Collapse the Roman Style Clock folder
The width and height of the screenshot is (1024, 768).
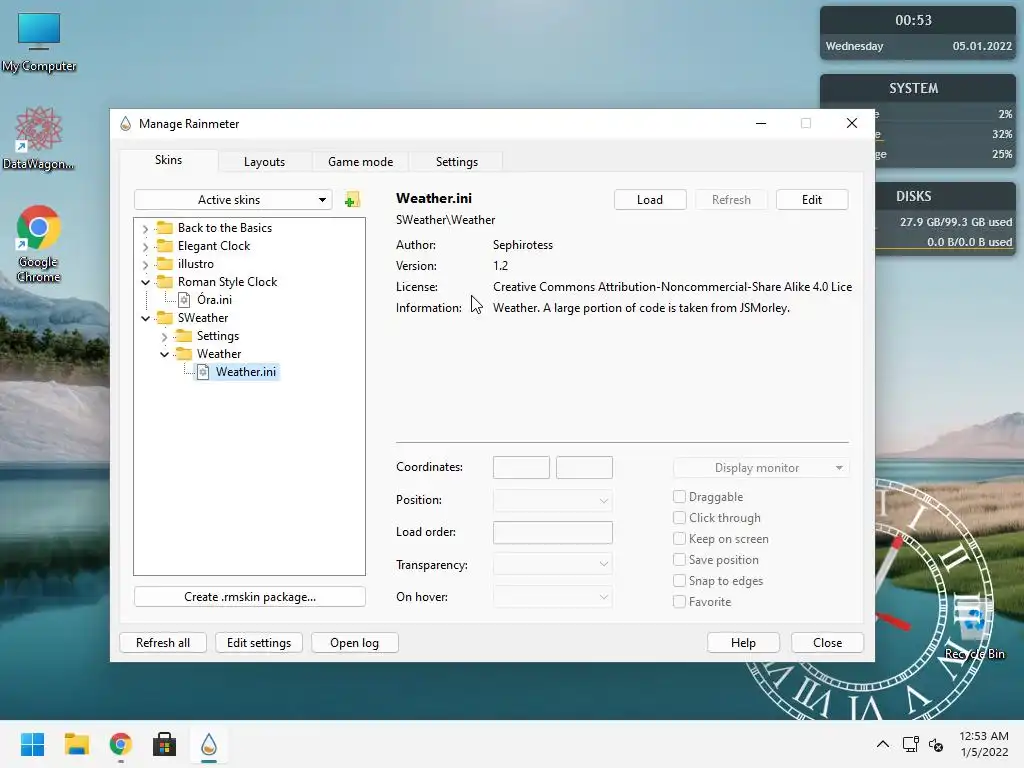click(x=145, y=283)
